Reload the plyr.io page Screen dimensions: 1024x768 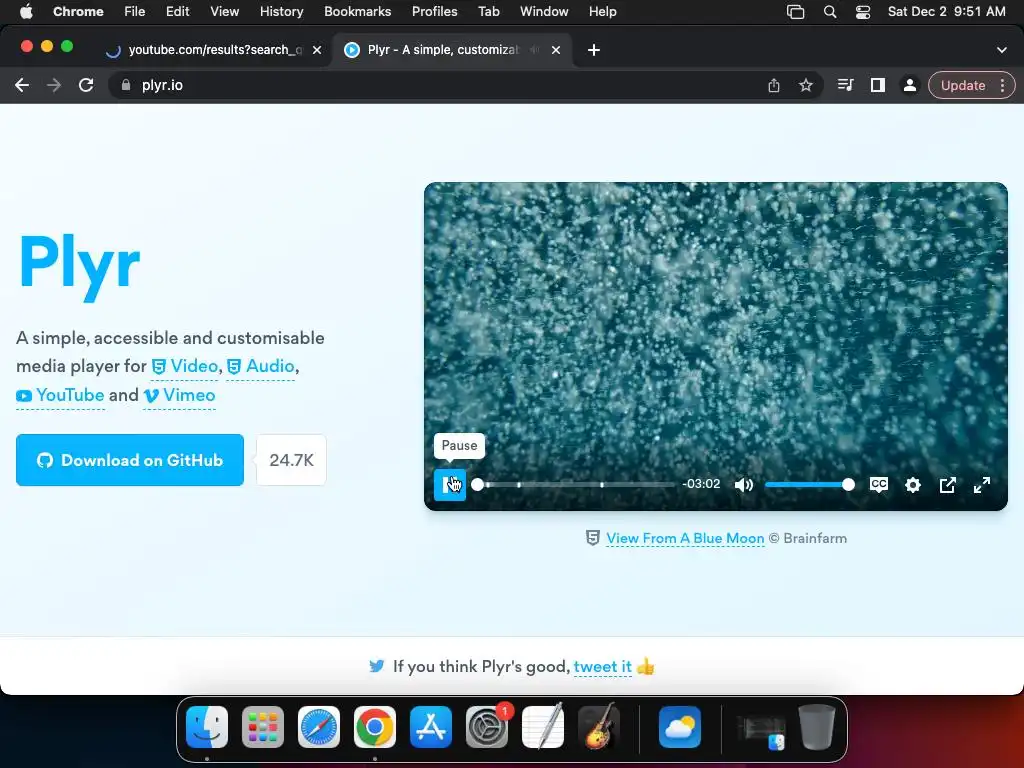point(86,86)
